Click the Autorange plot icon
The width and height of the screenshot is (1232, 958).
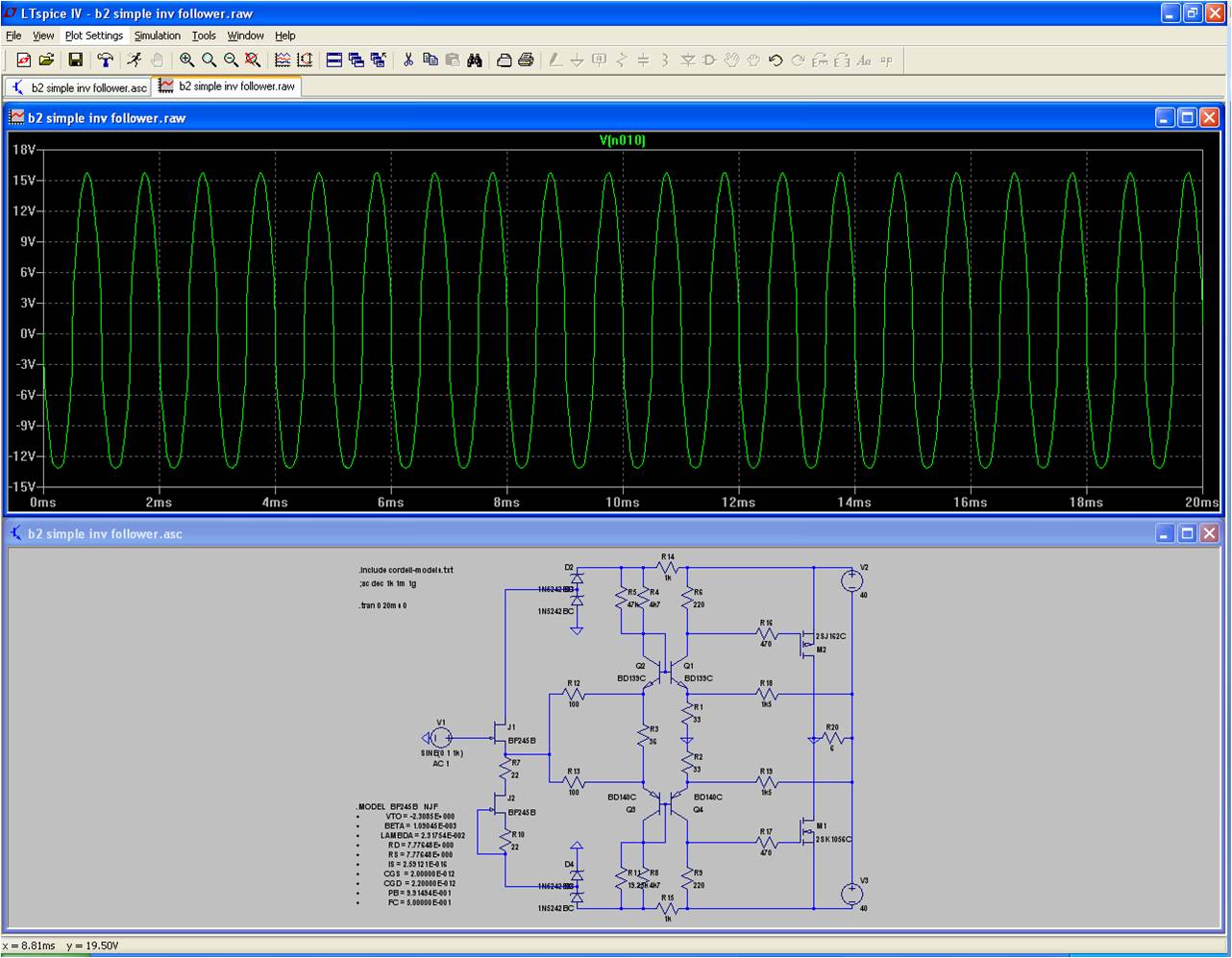point(283,60)
